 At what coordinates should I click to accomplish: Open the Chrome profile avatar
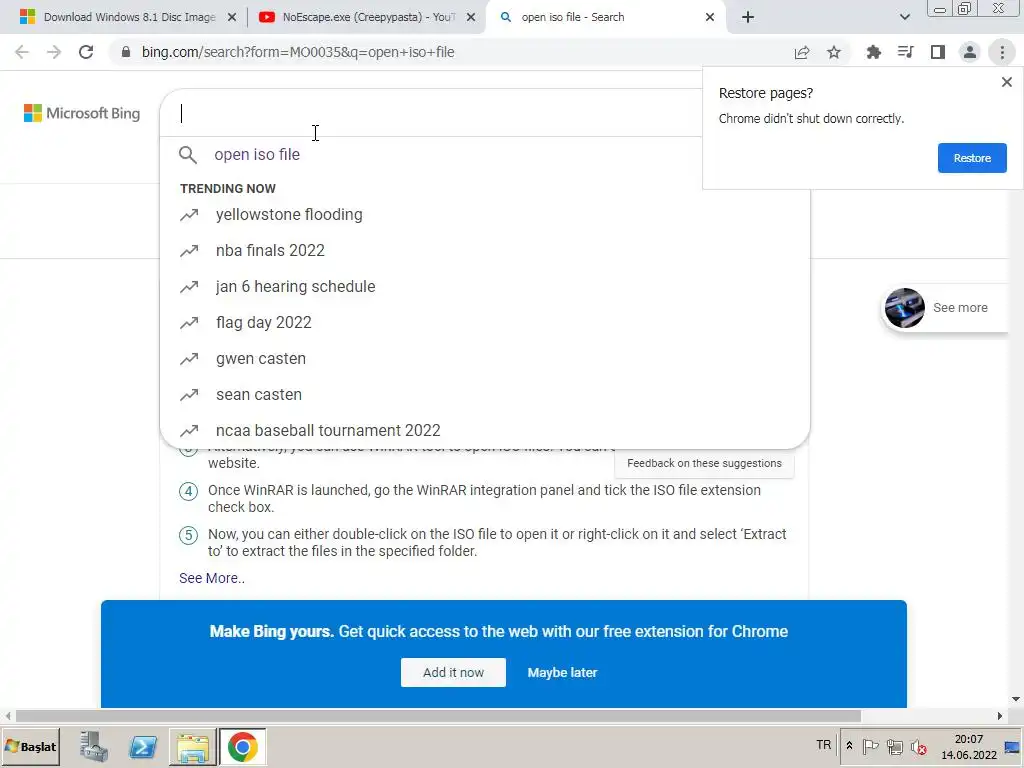970,52
